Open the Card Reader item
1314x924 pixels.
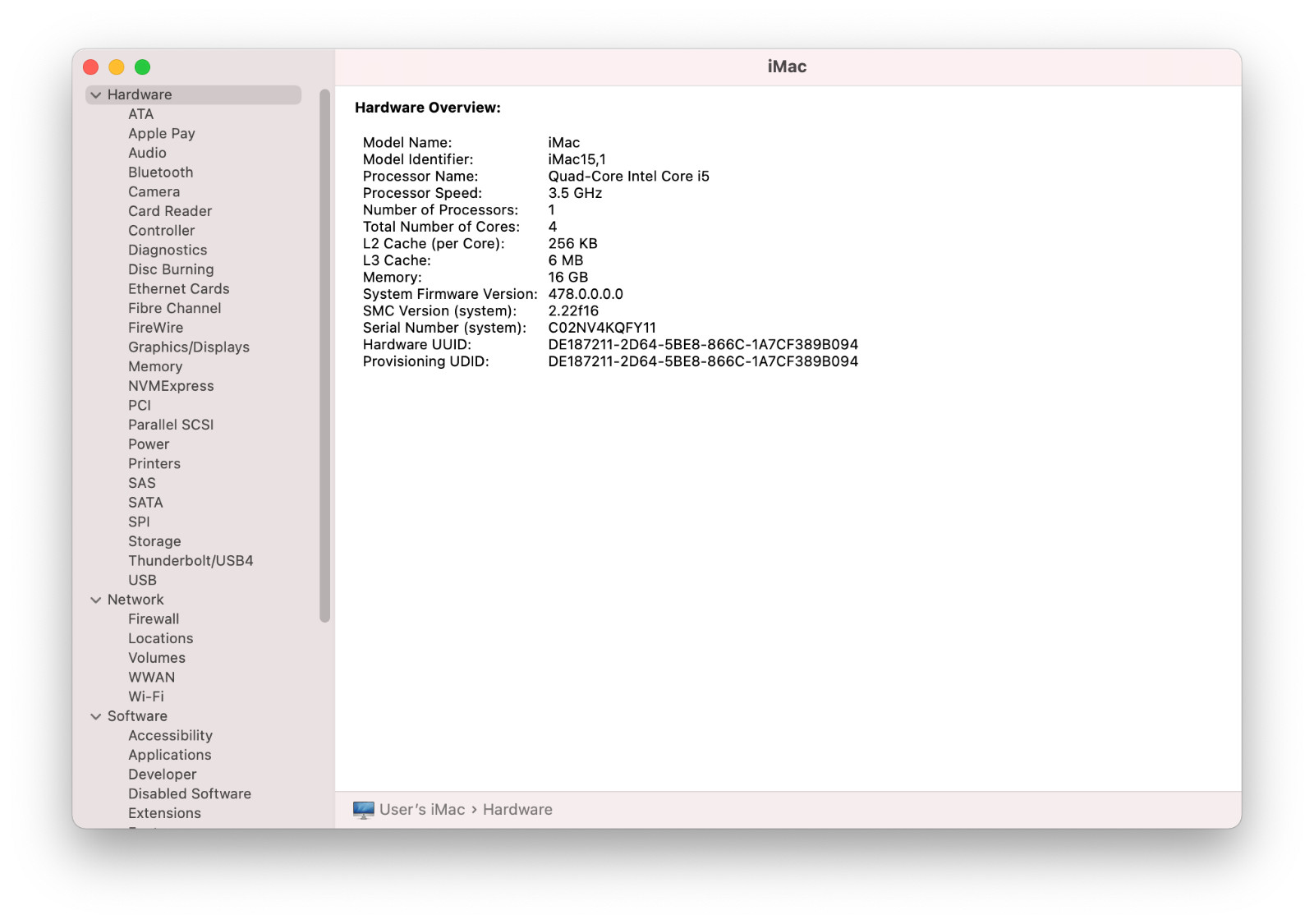point(170,211)
